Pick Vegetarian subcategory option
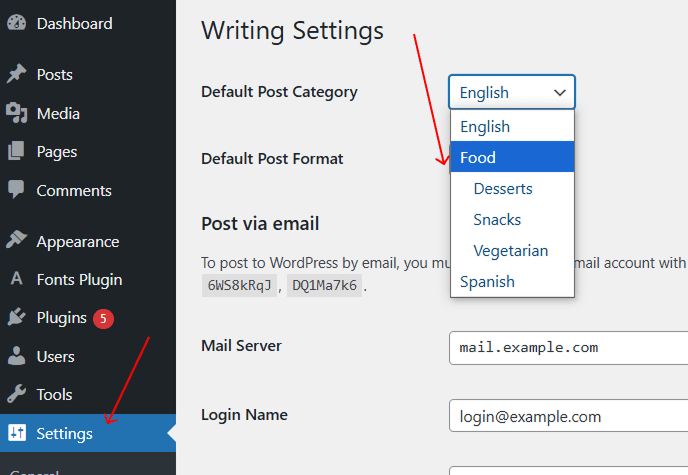Viewport: 688px width, 475px height. pos(512,250)
